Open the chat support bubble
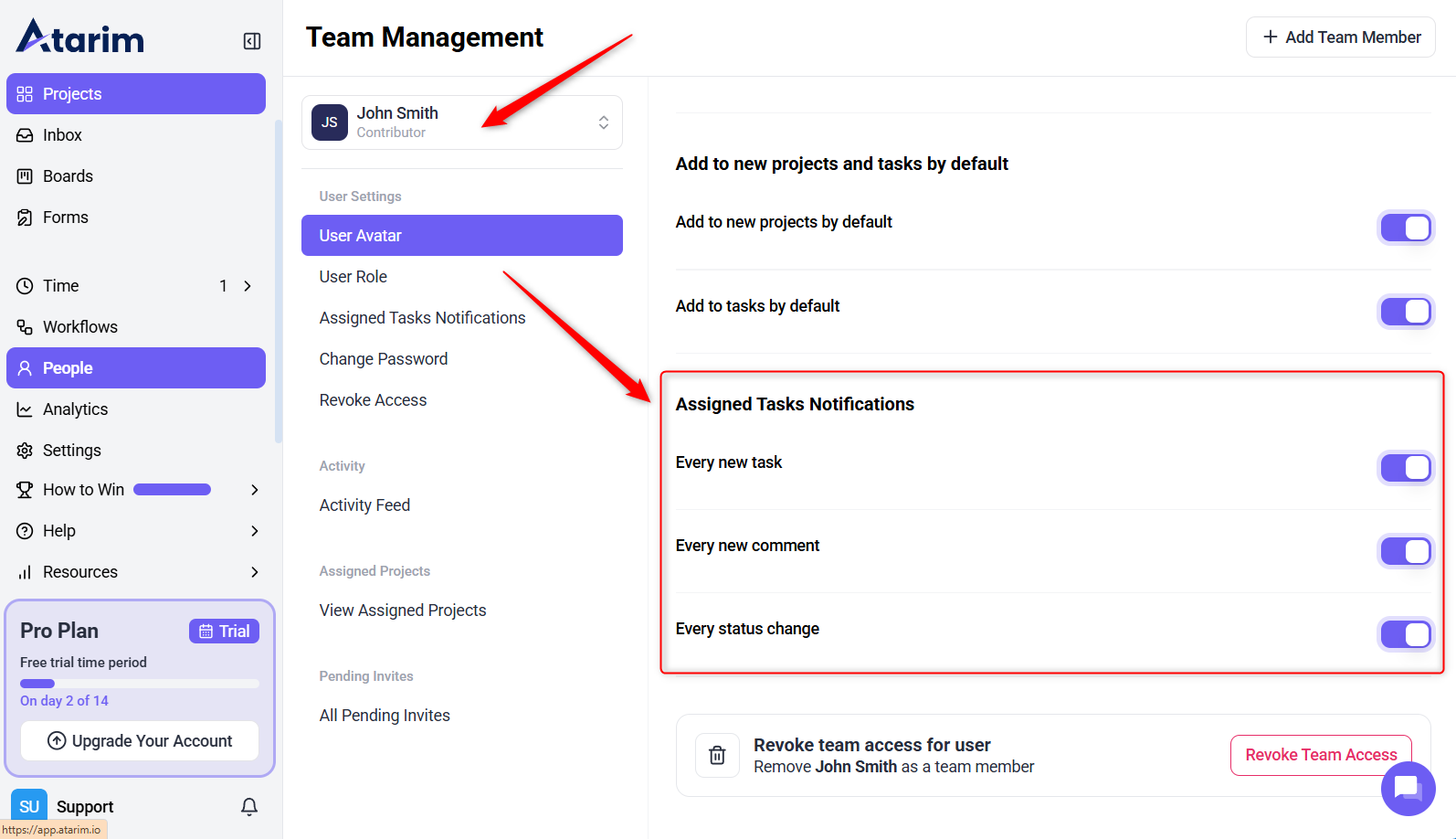Screen dimensions: 1456x839 click(x=1408, y=788)
